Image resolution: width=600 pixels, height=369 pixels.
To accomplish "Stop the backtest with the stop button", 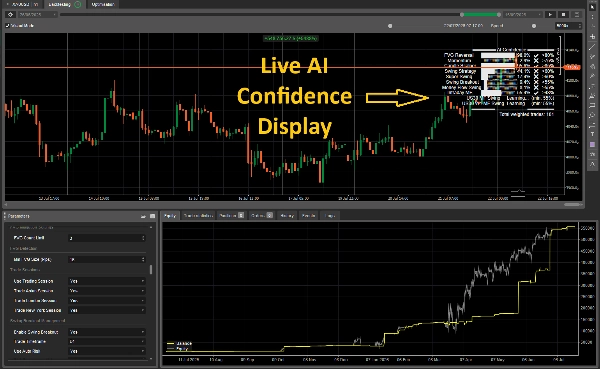I will point(563,15).
